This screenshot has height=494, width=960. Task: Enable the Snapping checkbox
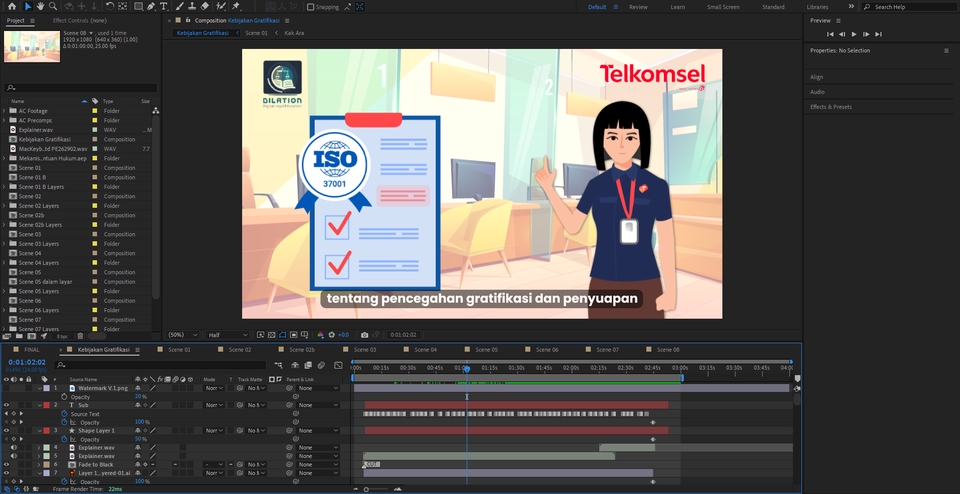click(311, 7)
